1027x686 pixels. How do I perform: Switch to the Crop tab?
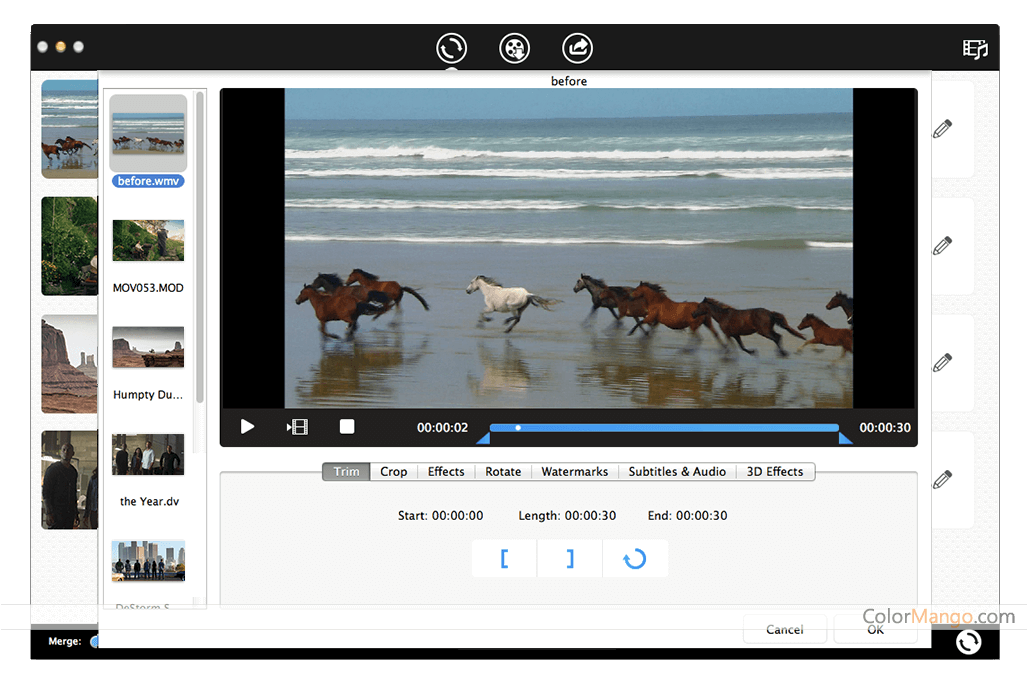tap(393, 472)
